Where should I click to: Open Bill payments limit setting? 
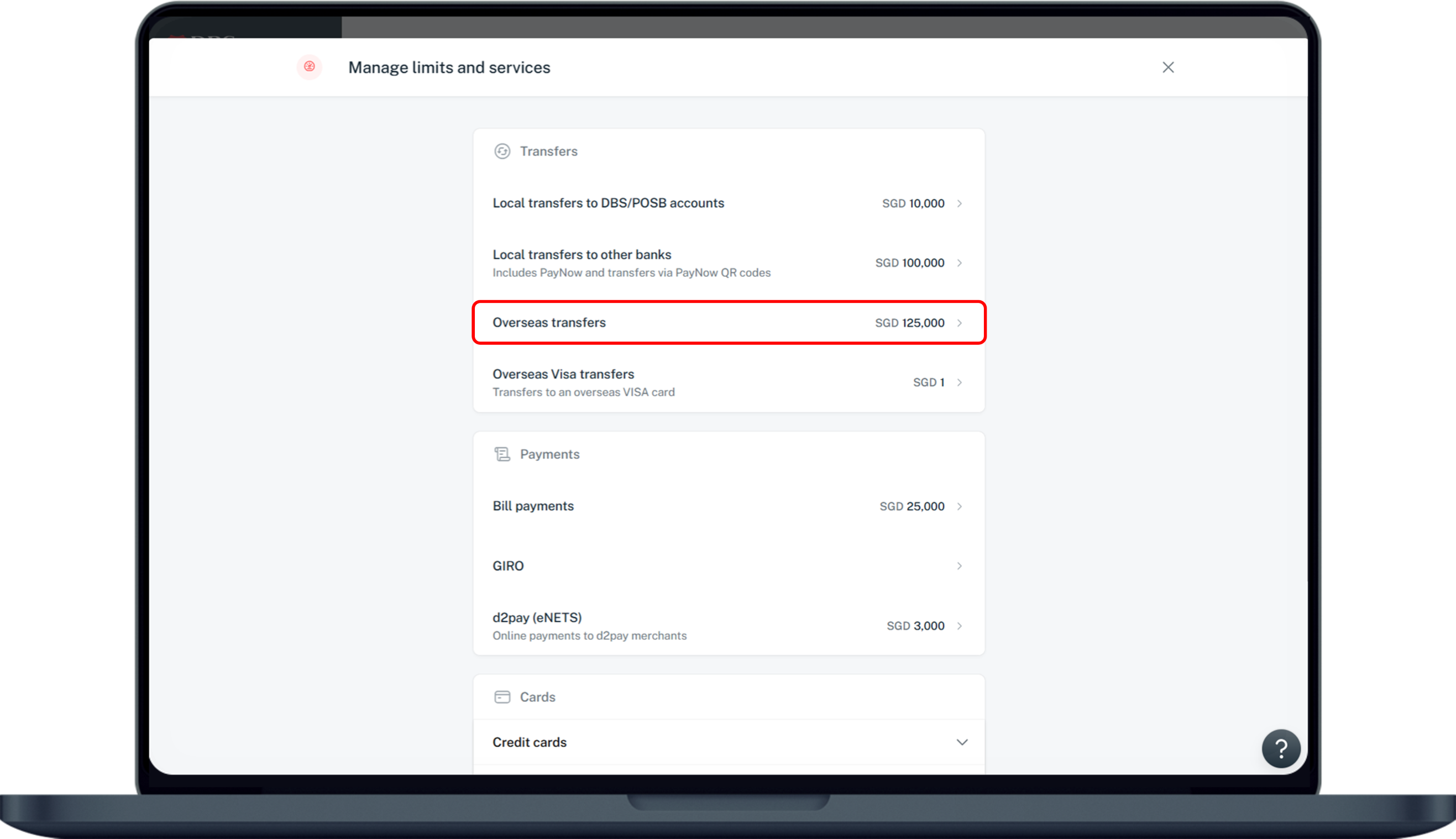(x=533, y=506)
